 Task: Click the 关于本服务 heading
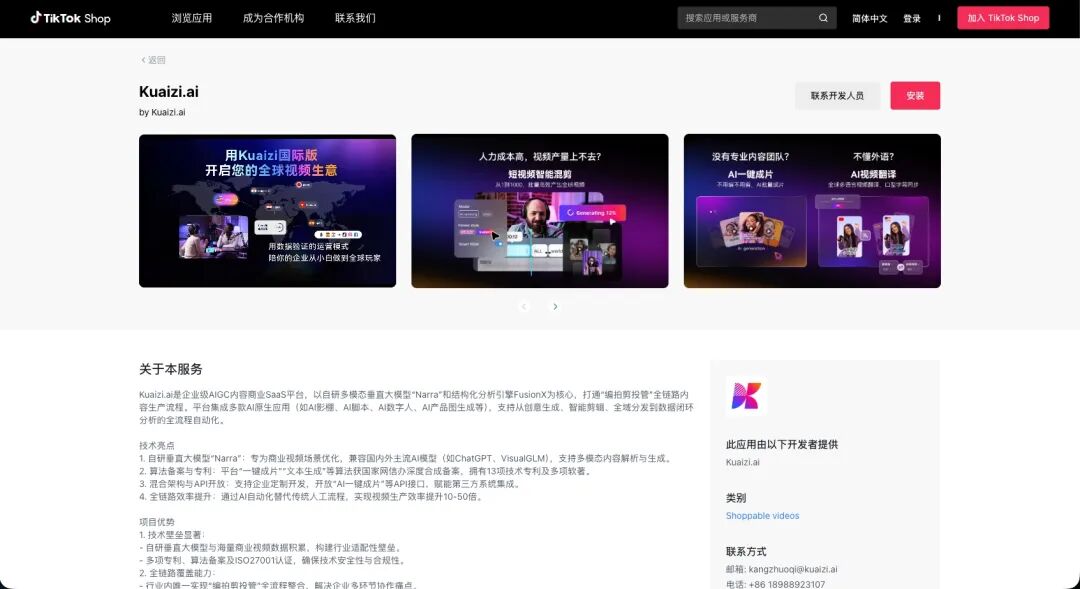[x=171, y=369]
